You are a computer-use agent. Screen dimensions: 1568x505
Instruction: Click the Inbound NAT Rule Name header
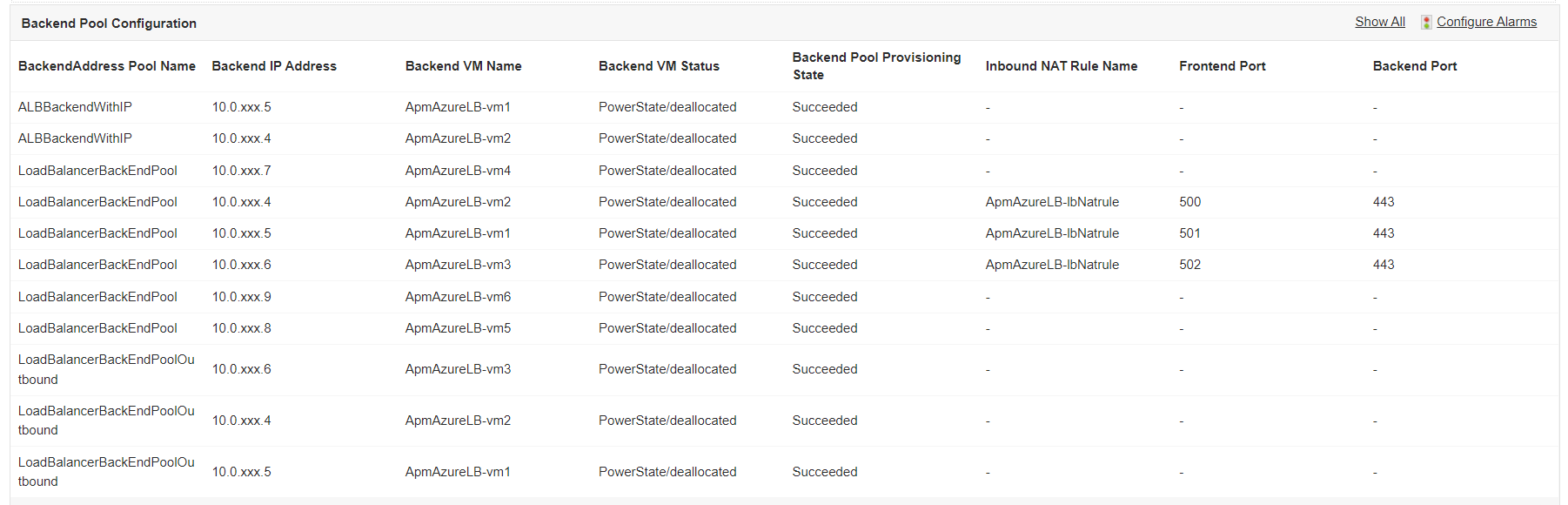[1061, 66]
